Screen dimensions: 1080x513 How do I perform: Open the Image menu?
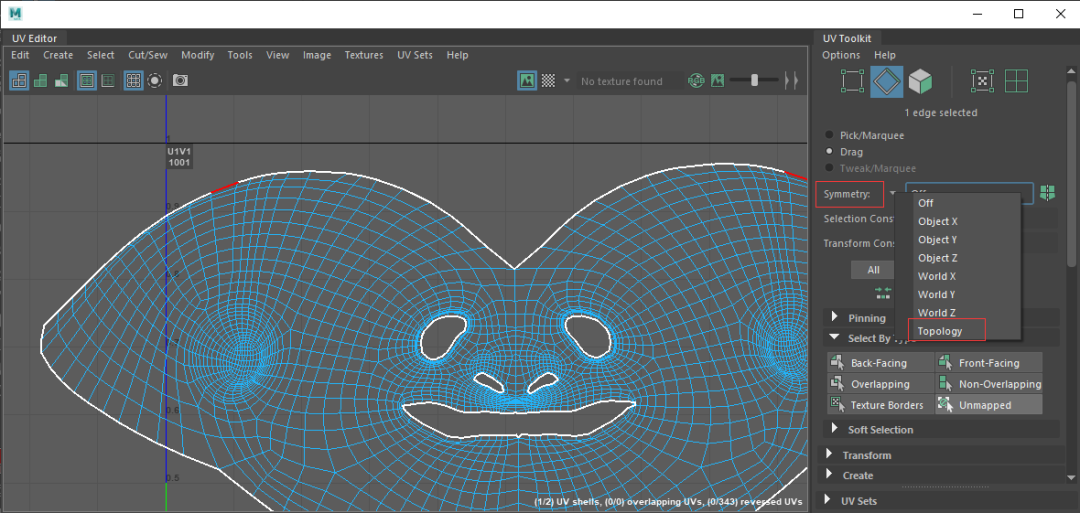pos(317,55)
